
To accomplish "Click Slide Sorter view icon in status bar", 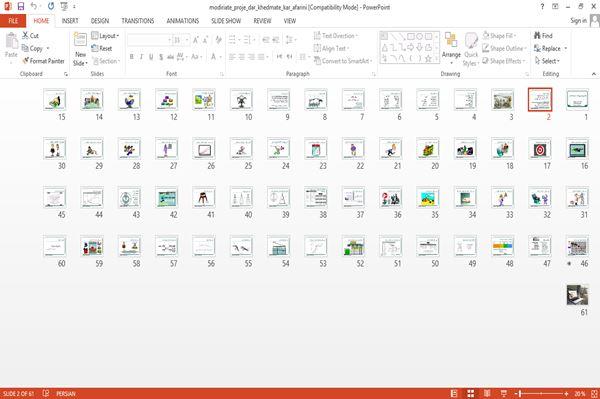I will coord(471,393).
